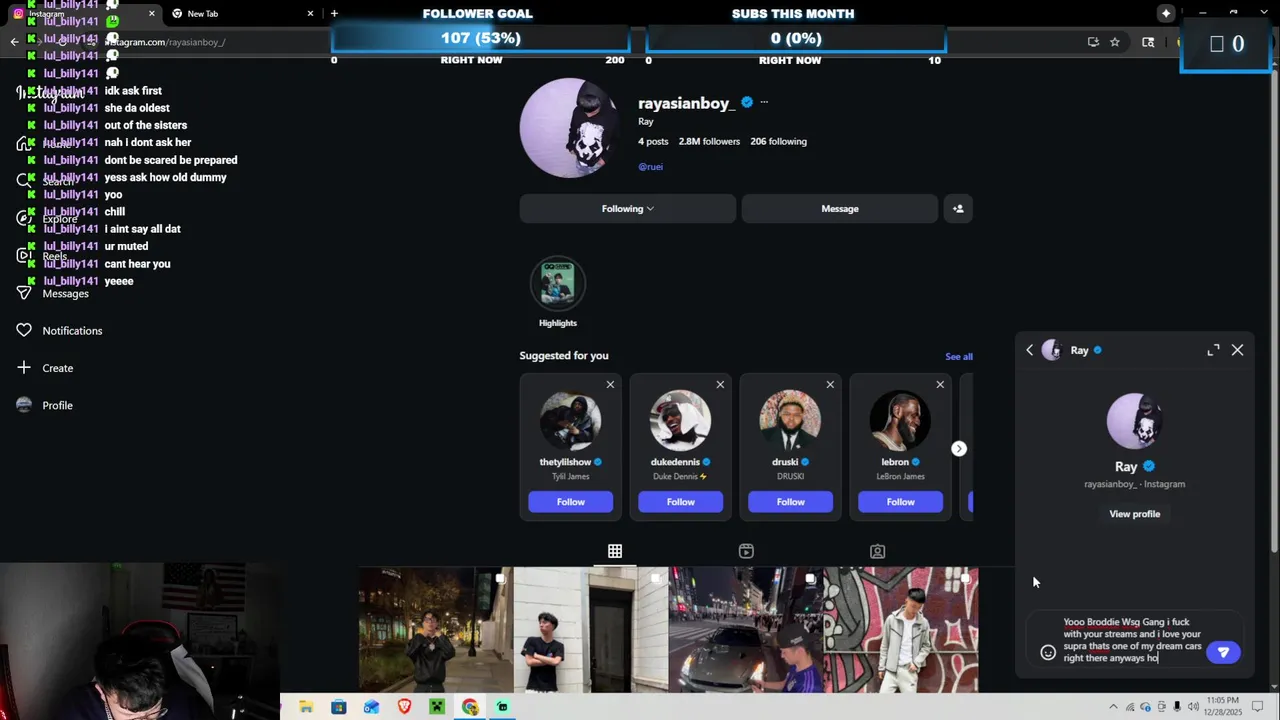
Task: Open post with car at night
Action: tap(745, 630)
